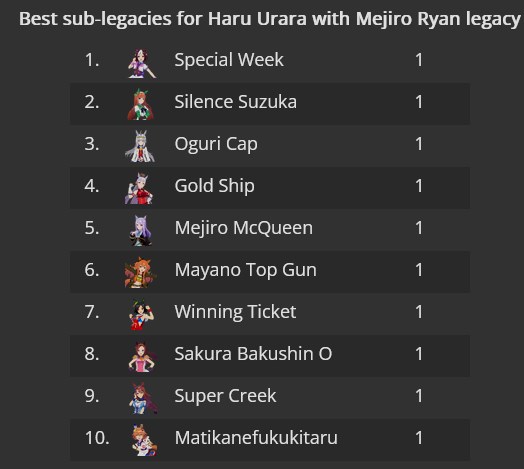Open the Mejiro McQueen name link
The height and width of the screenshot is (469, 524).
(x=244, y=228)
